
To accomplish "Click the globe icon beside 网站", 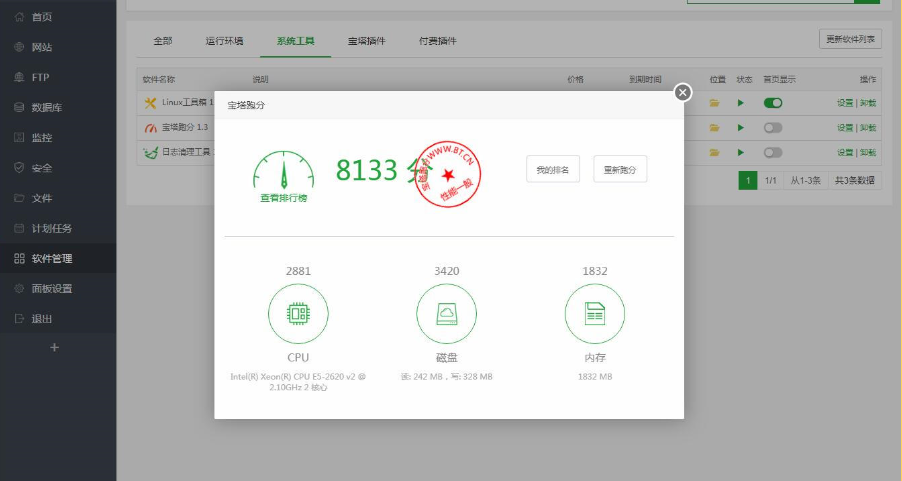I will (19, 47).
